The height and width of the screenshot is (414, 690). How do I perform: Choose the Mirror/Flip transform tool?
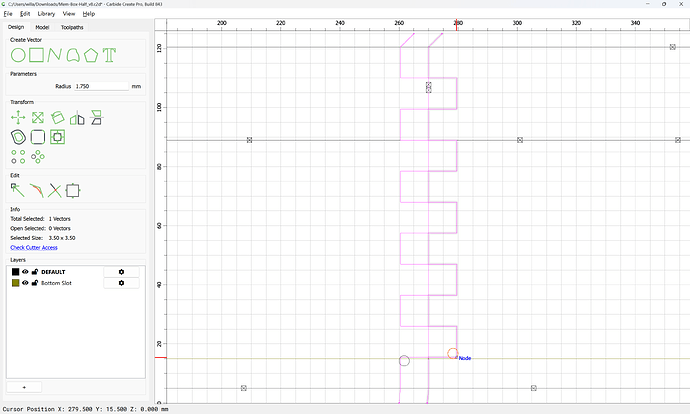(77, 118)
